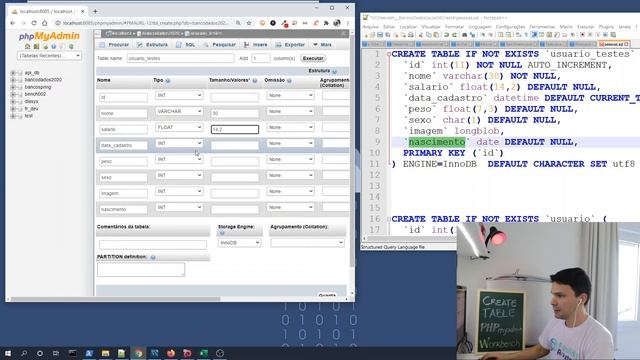Open the Plugins menu in Notepad++

click(606, 27)
